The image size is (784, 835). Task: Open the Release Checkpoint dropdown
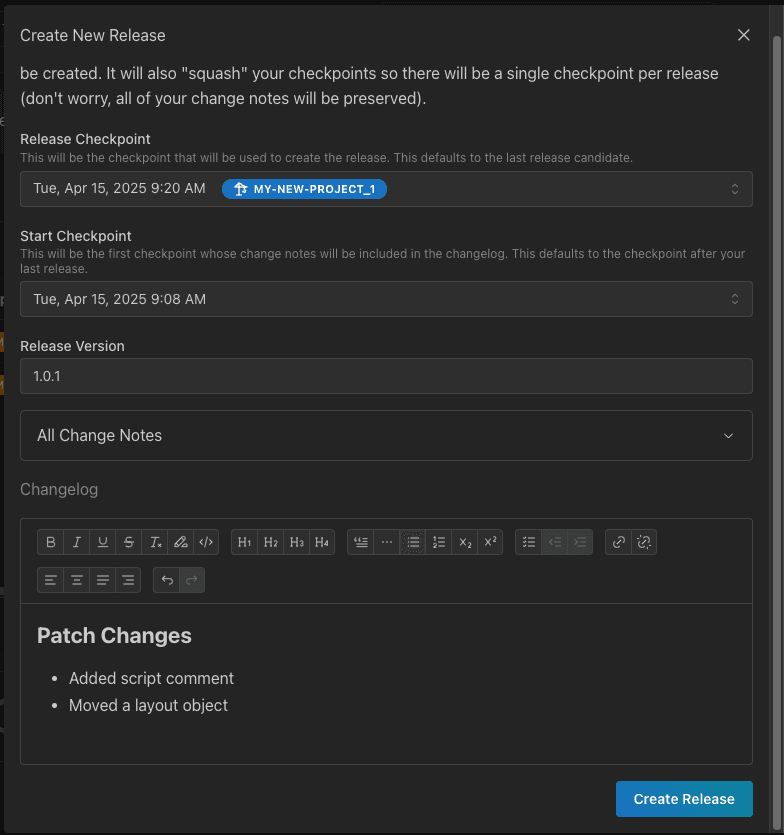pos(386,189)
